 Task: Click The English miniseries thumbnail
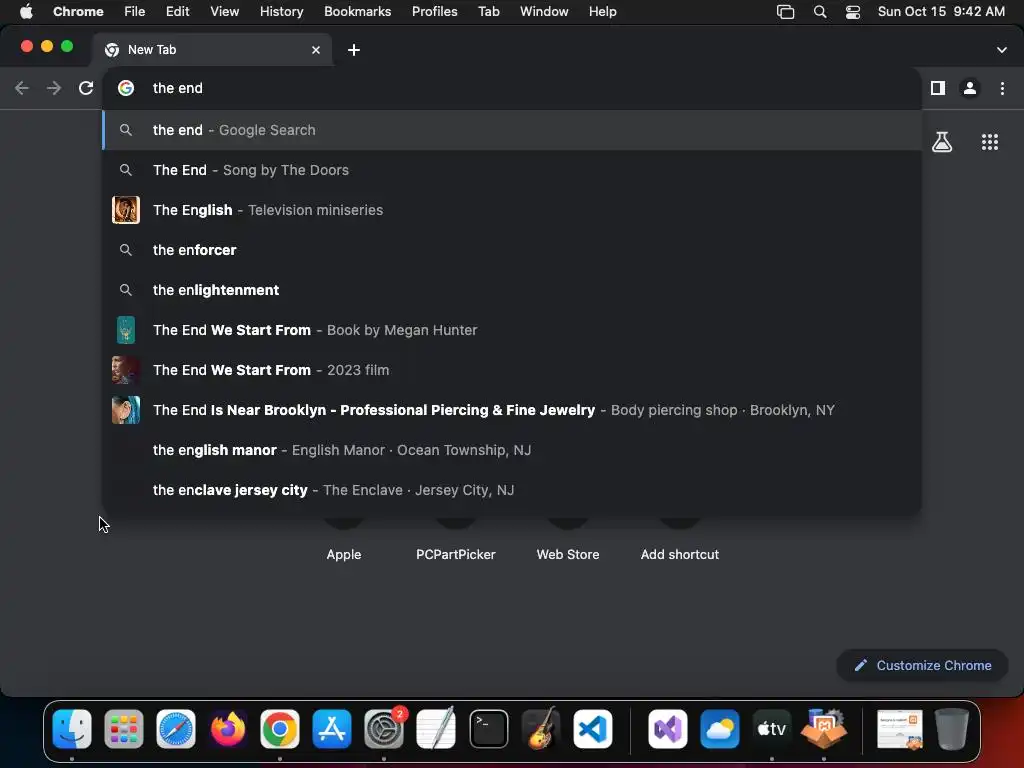coord(126,210)
